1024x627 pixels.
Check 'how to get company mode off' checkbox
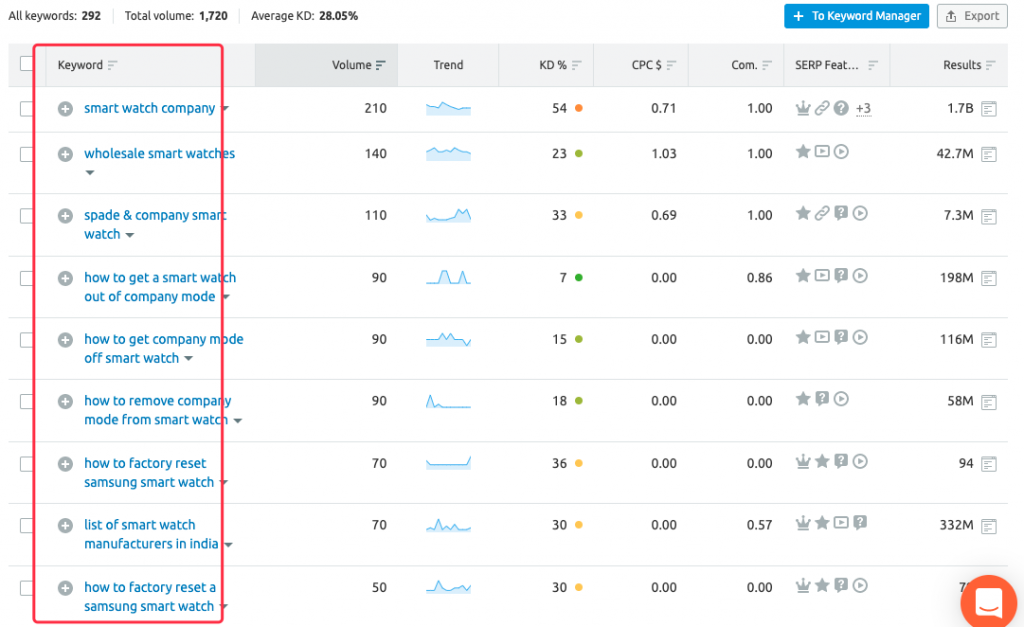click(27, 340)
